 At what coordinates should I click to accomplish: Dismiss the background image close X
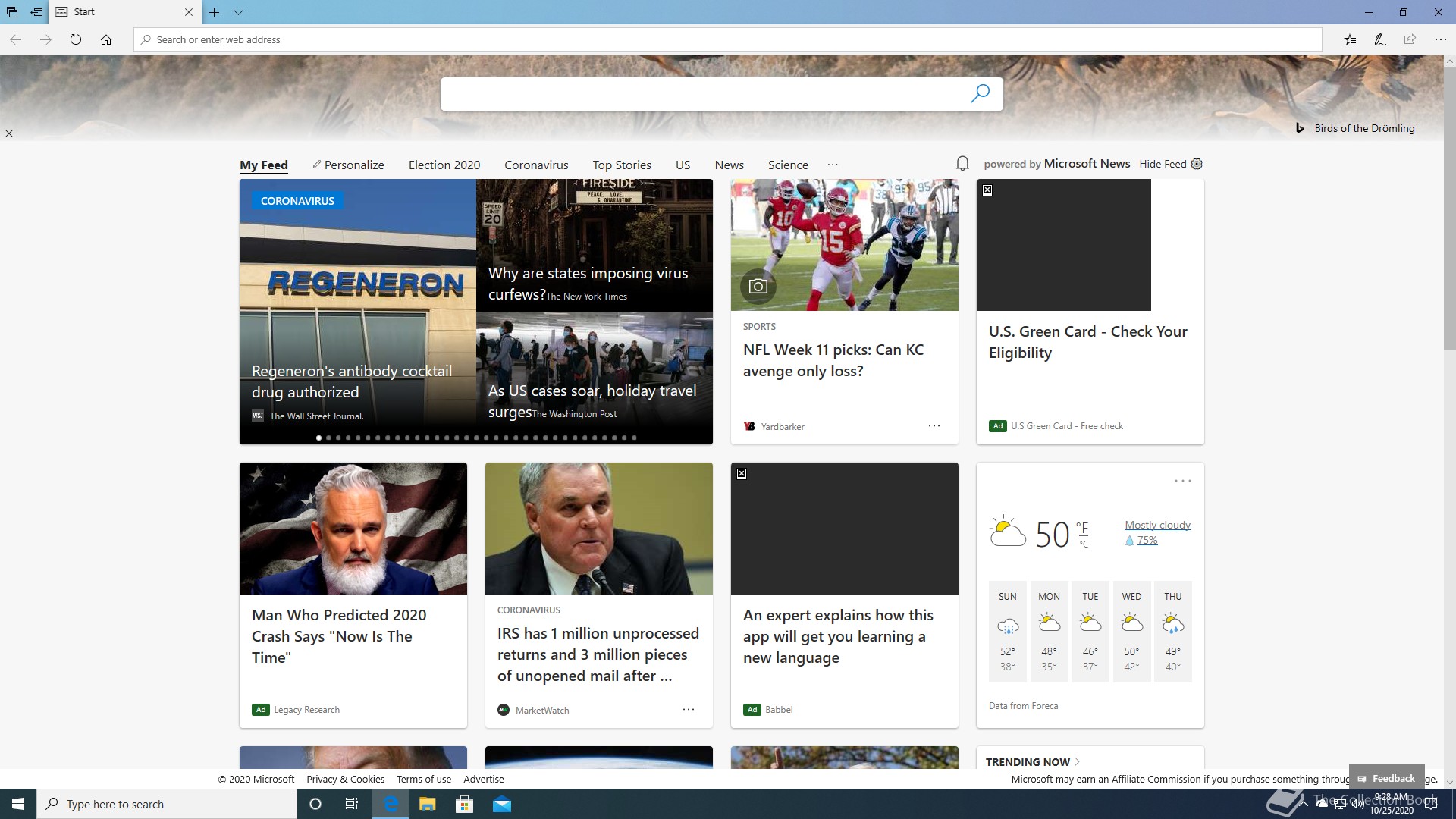coord(9,133)
